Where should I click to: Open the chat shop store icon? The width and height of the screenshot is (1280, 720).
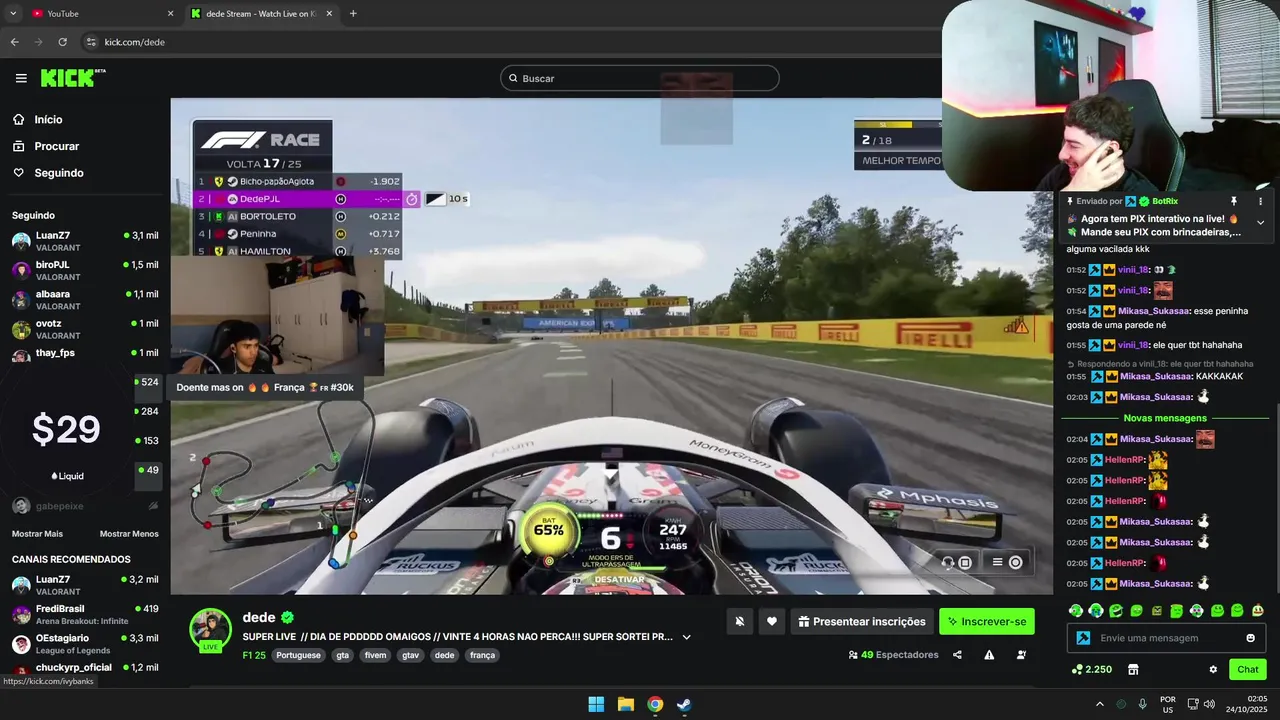[1133, 670]
